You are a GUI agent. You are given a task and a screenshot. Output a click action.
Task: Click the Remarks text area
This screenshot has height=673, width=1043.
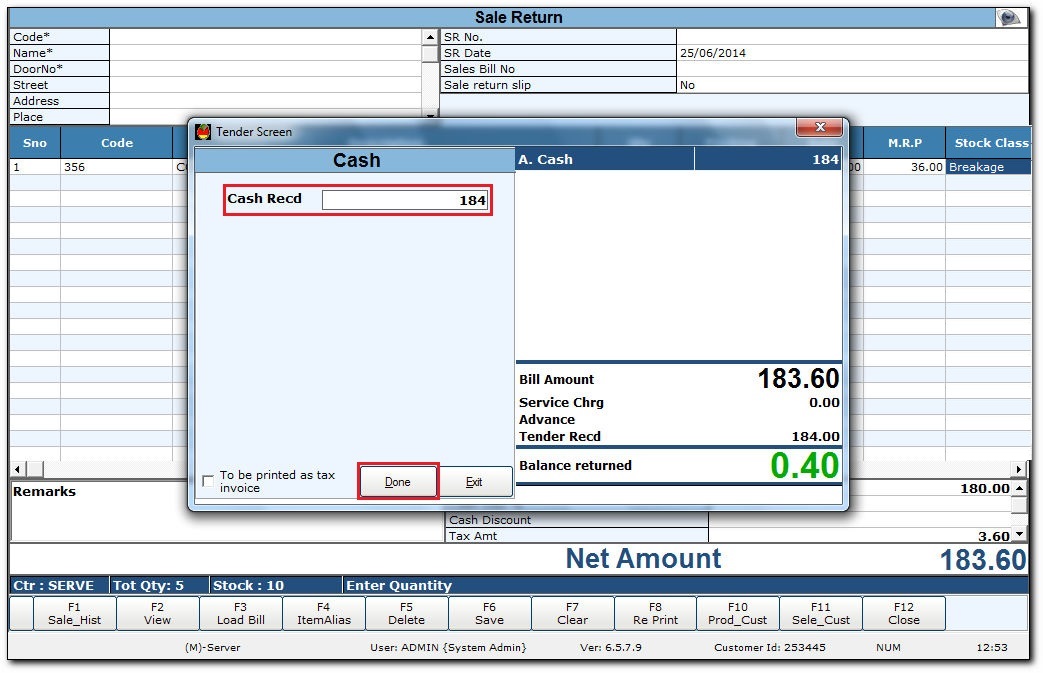[x=226, y=511]
